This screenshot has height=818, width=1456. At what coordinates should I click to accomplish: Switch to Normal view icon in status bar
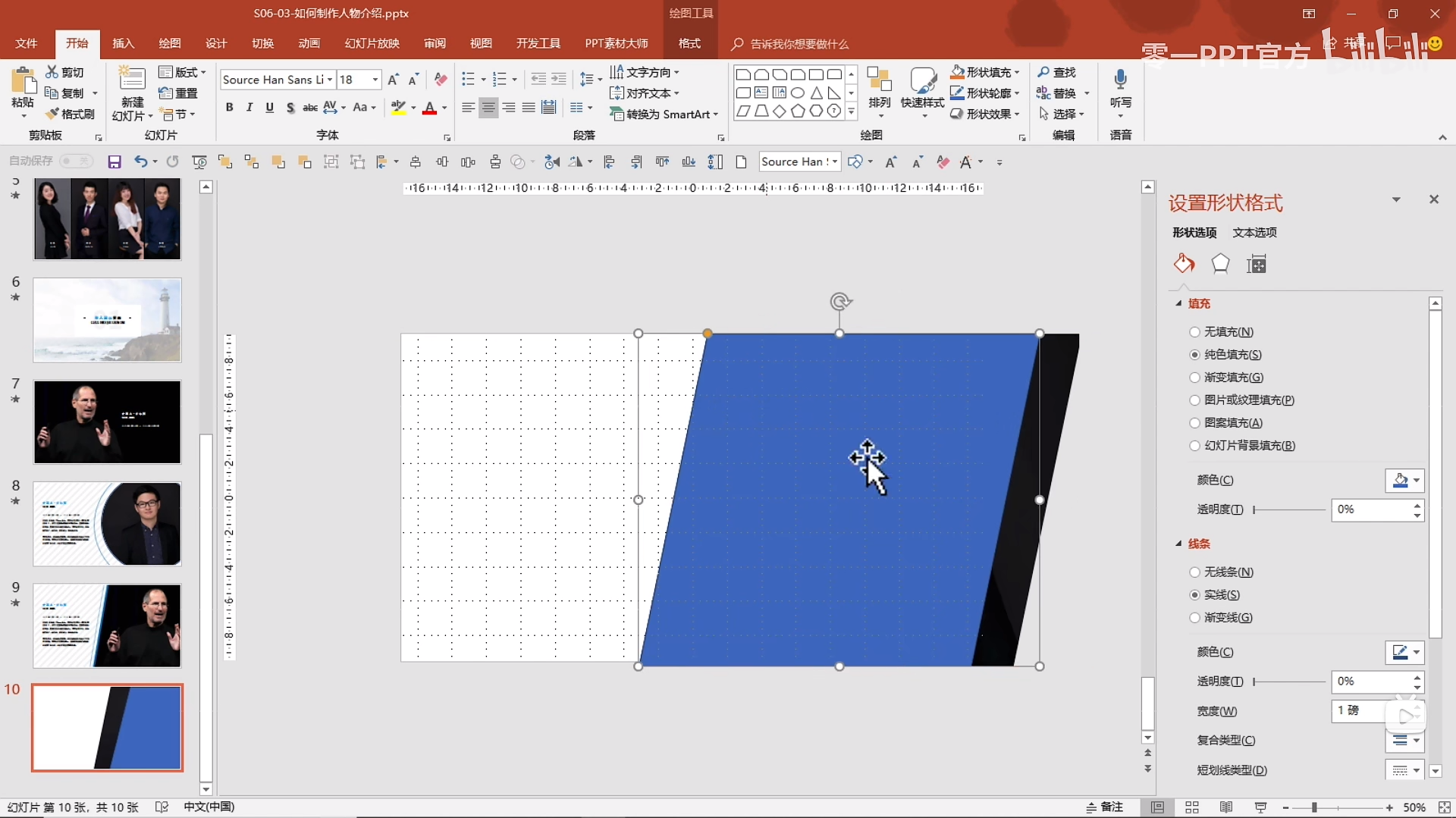[1157, 807]
